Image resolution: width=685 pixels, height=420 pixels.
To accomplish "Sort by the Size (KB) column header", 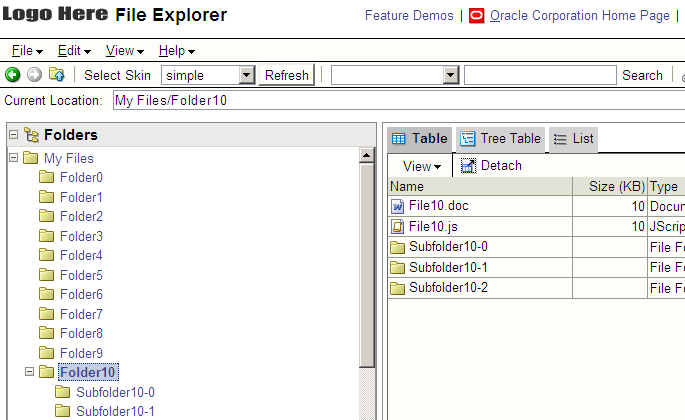I will (610, 187).
